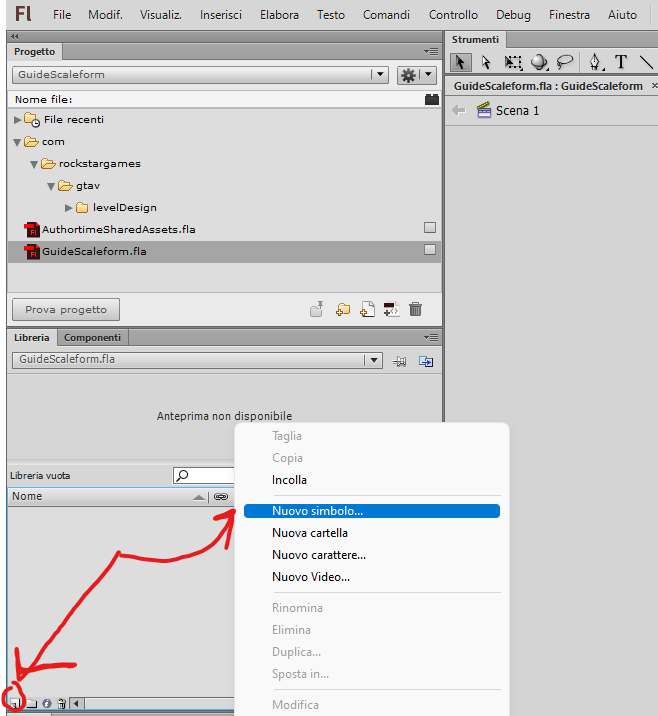
Task: Click the Prova progetto button
Action: point(66,310)
